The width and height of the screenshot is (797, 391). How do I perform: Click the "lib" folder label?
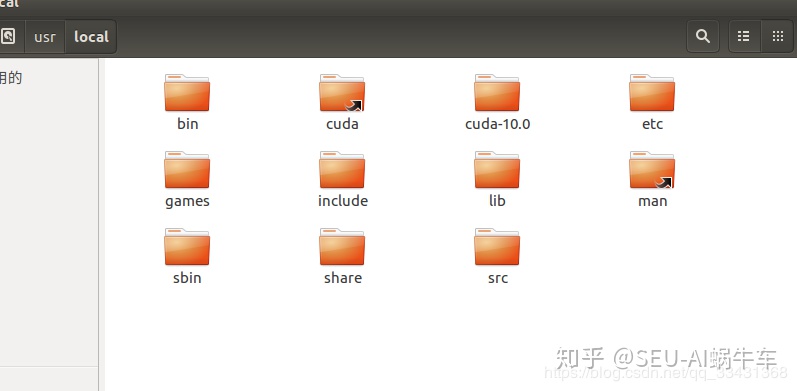point(497,201)
